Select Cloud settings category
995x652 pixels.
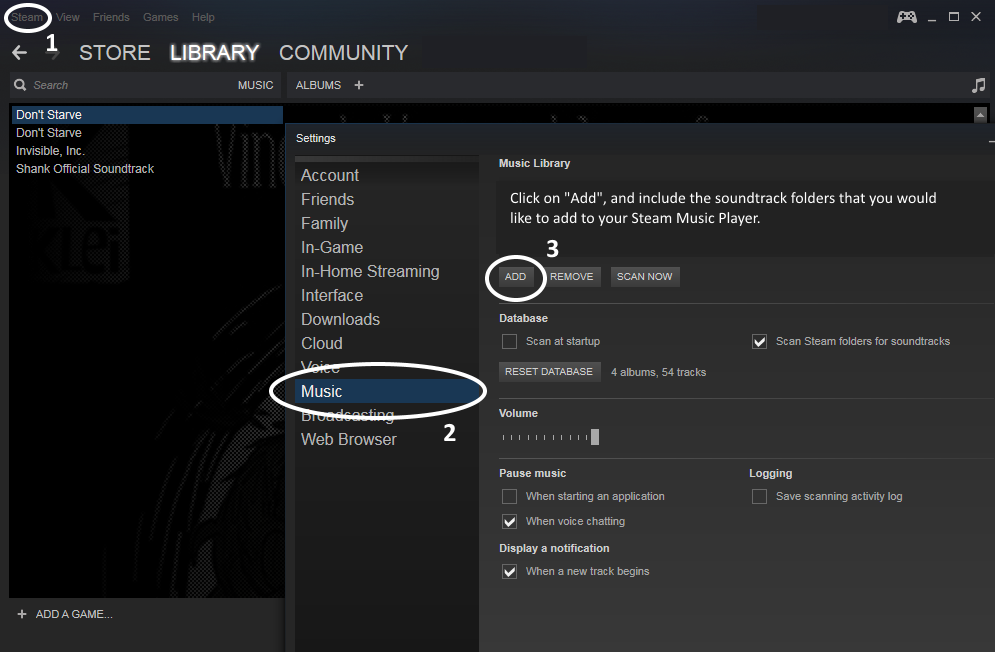coord(322,343)
